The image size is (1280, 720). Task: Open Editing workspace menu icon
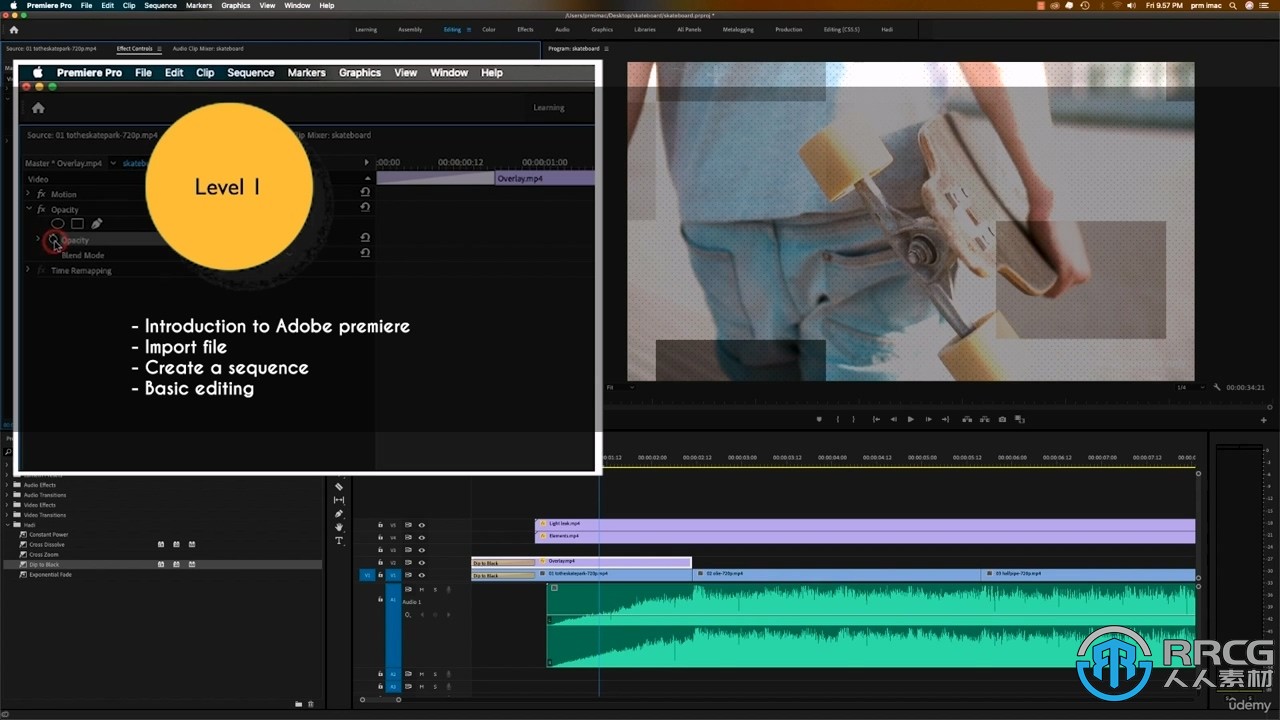[x=469, y=29]
